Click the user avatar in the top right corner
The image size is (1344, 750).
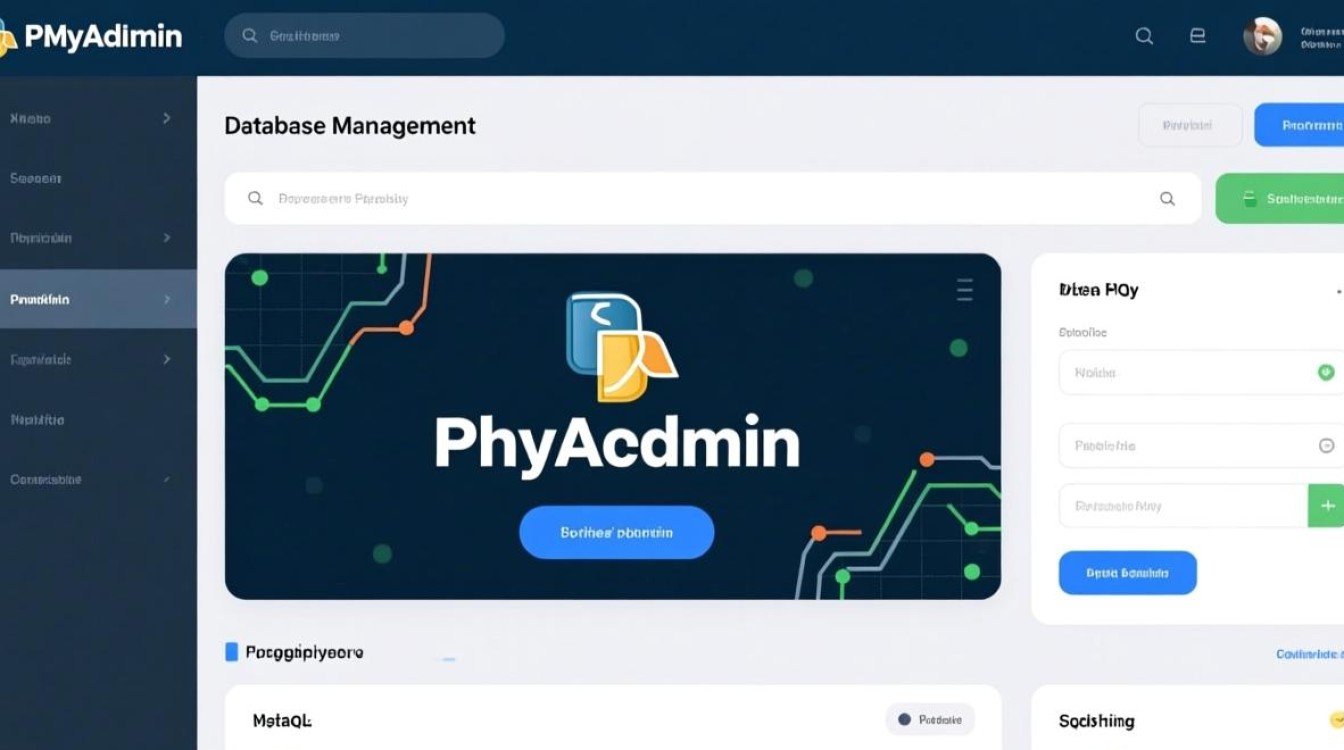click(x=1263, y=35)
